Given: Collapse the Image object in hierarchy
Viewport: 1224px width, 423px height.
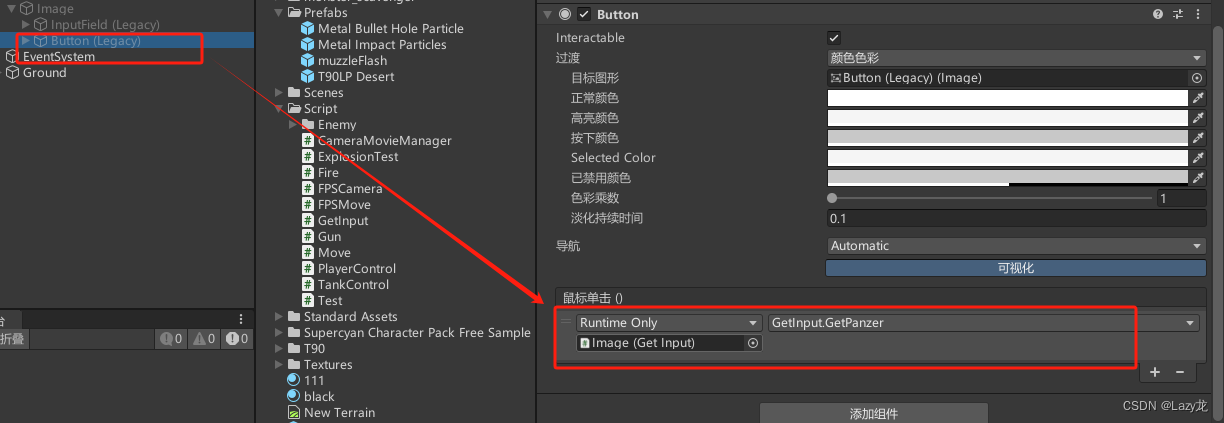Looking at the screenshot, I should [x=11, y=9].
